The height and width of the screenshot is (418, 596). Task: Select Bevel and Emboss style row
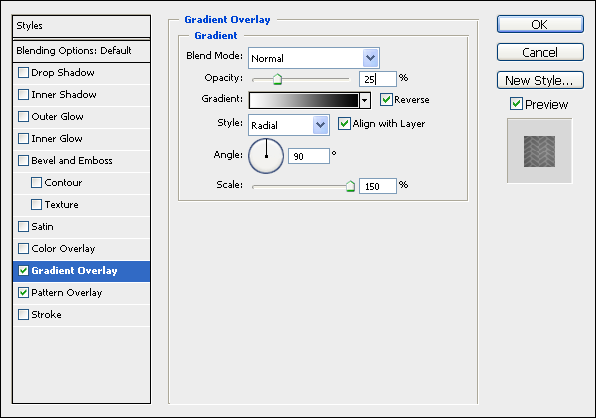tap(81, 161)
